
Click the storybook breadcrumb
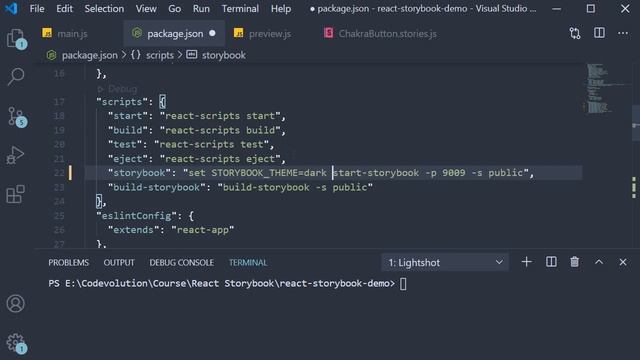(x=223, y=55)
